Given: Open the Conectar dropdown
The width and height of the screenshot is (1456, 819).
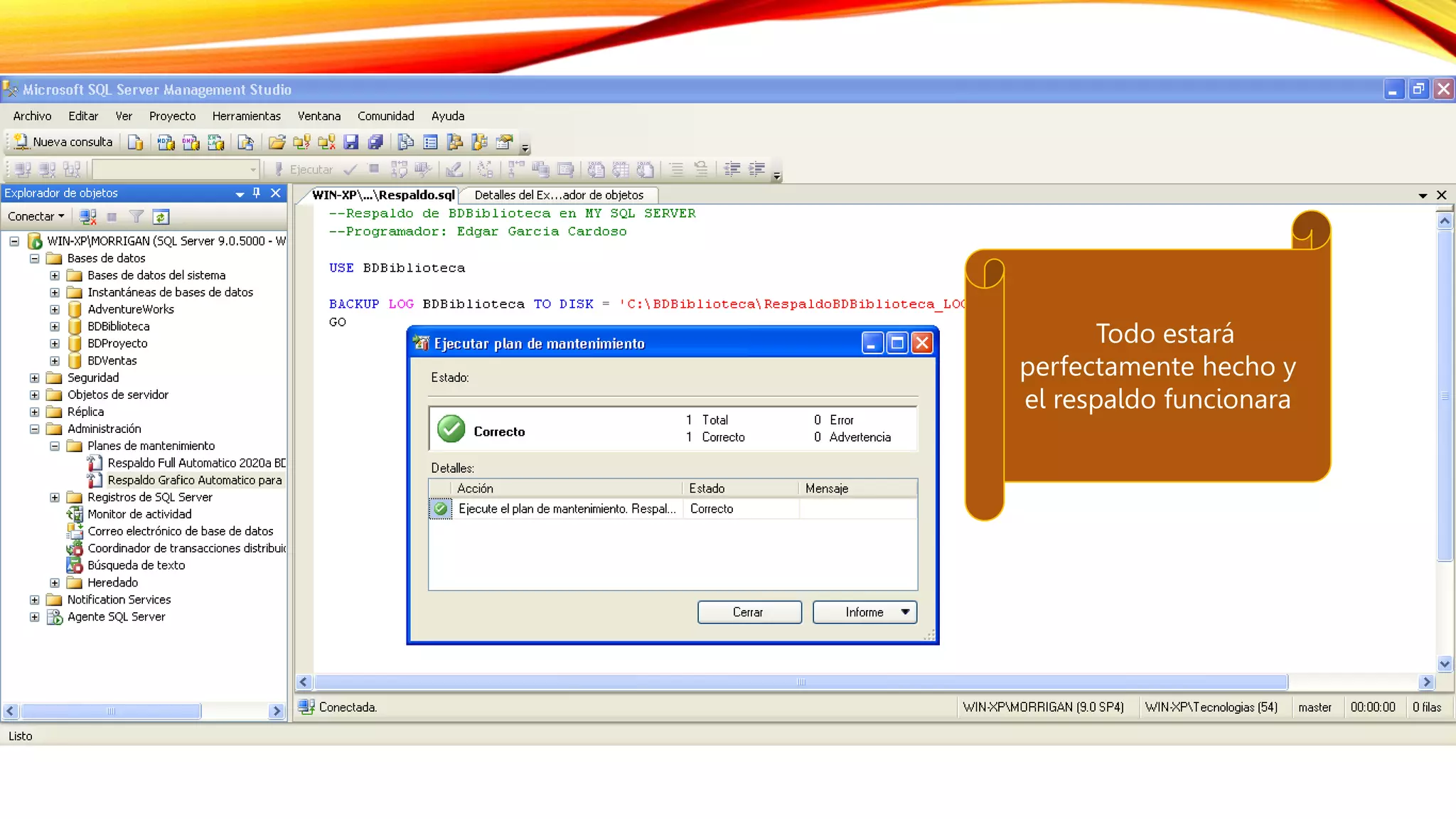Looking at the screenshot, I should [36, 216].
